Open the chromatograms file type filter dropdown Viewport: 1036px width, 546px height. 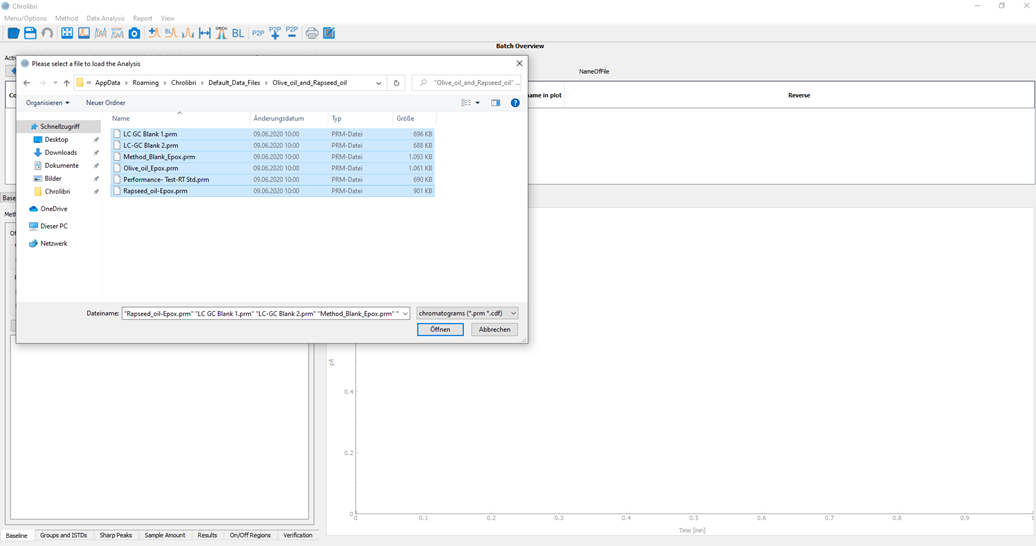468,313
